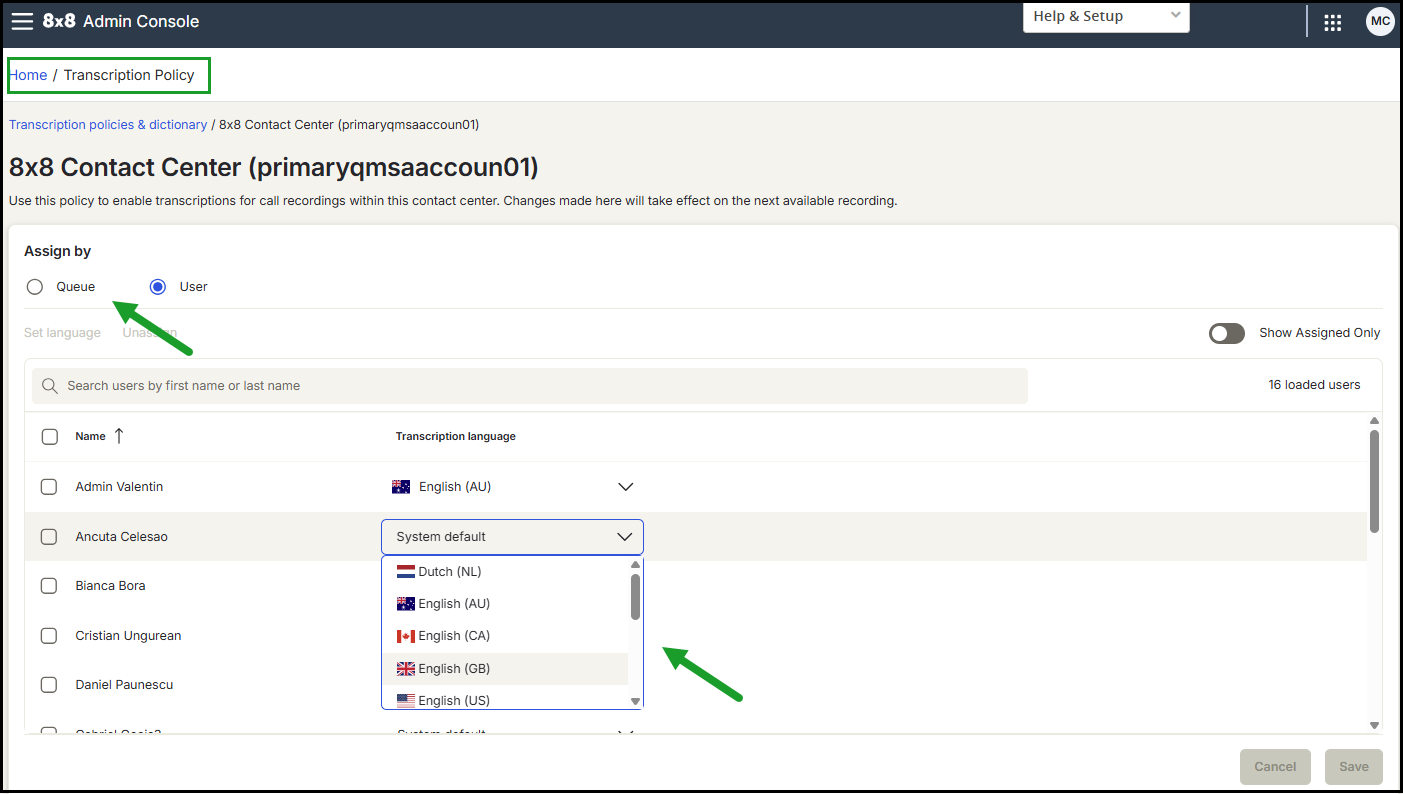Viewport: 1403px width, 794px height.
Task: Click the language list scrollbar thumb
Action: tap(635, 596)
